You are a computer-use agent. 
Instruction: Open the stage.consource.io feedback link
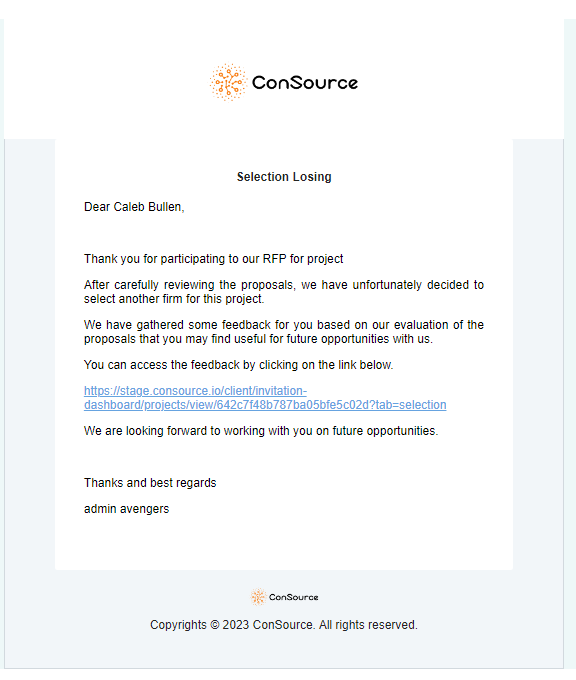(265, 398)
